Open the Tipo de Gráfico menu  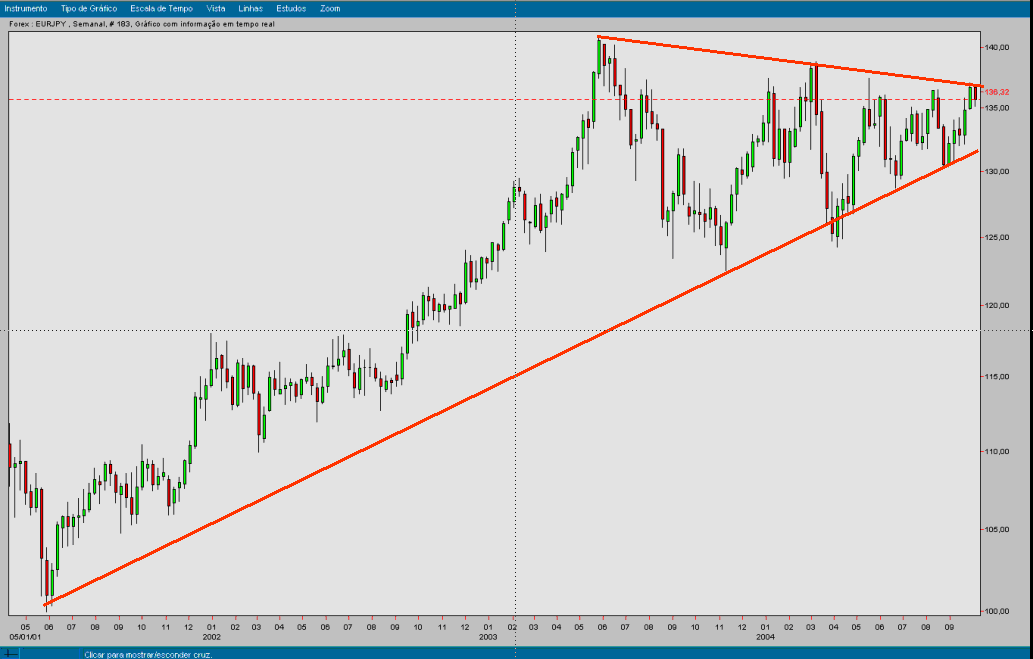tap(90, 7)
